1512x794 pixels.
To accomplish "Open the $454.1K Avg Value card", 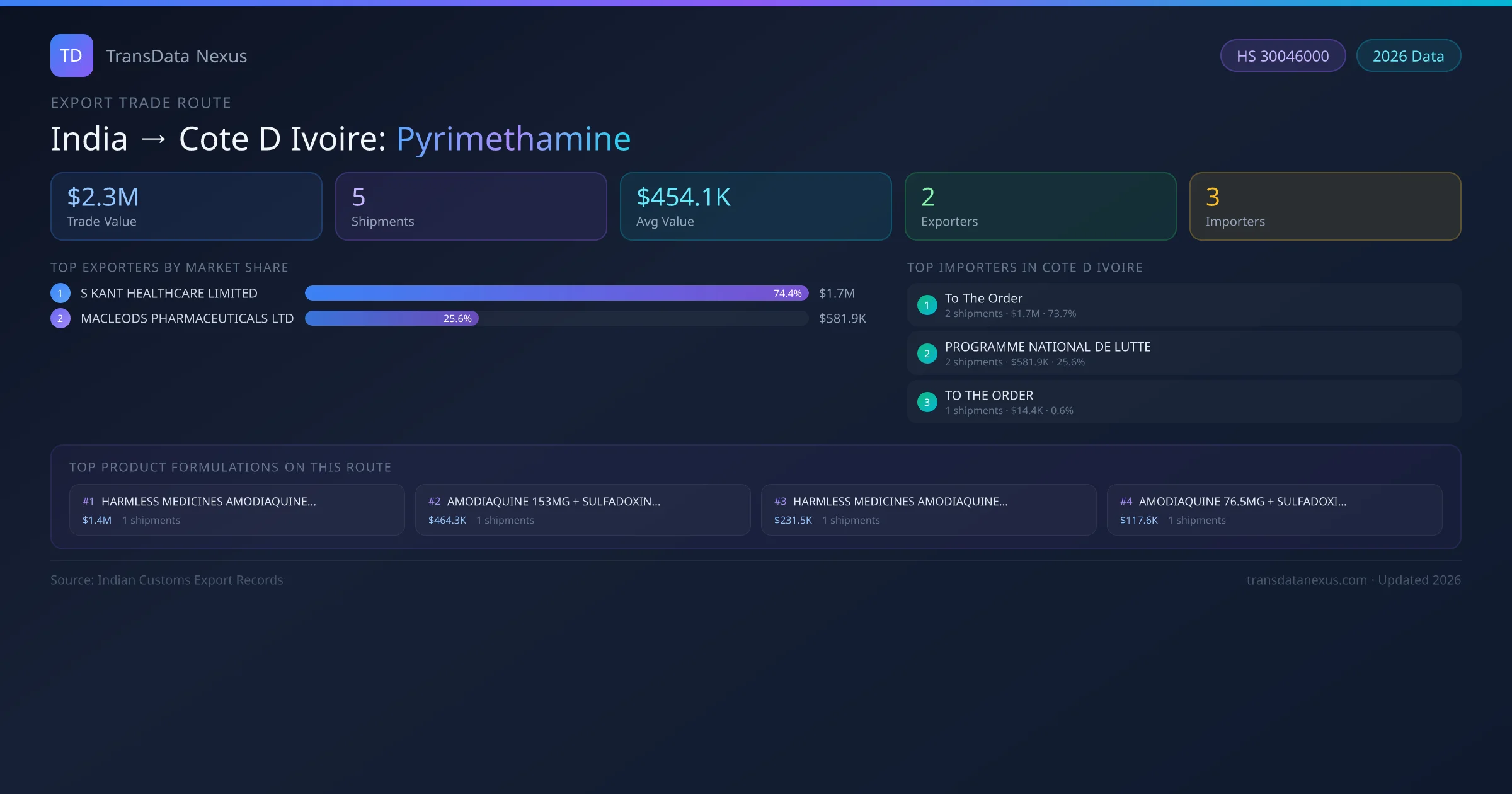I will [755, 206].
